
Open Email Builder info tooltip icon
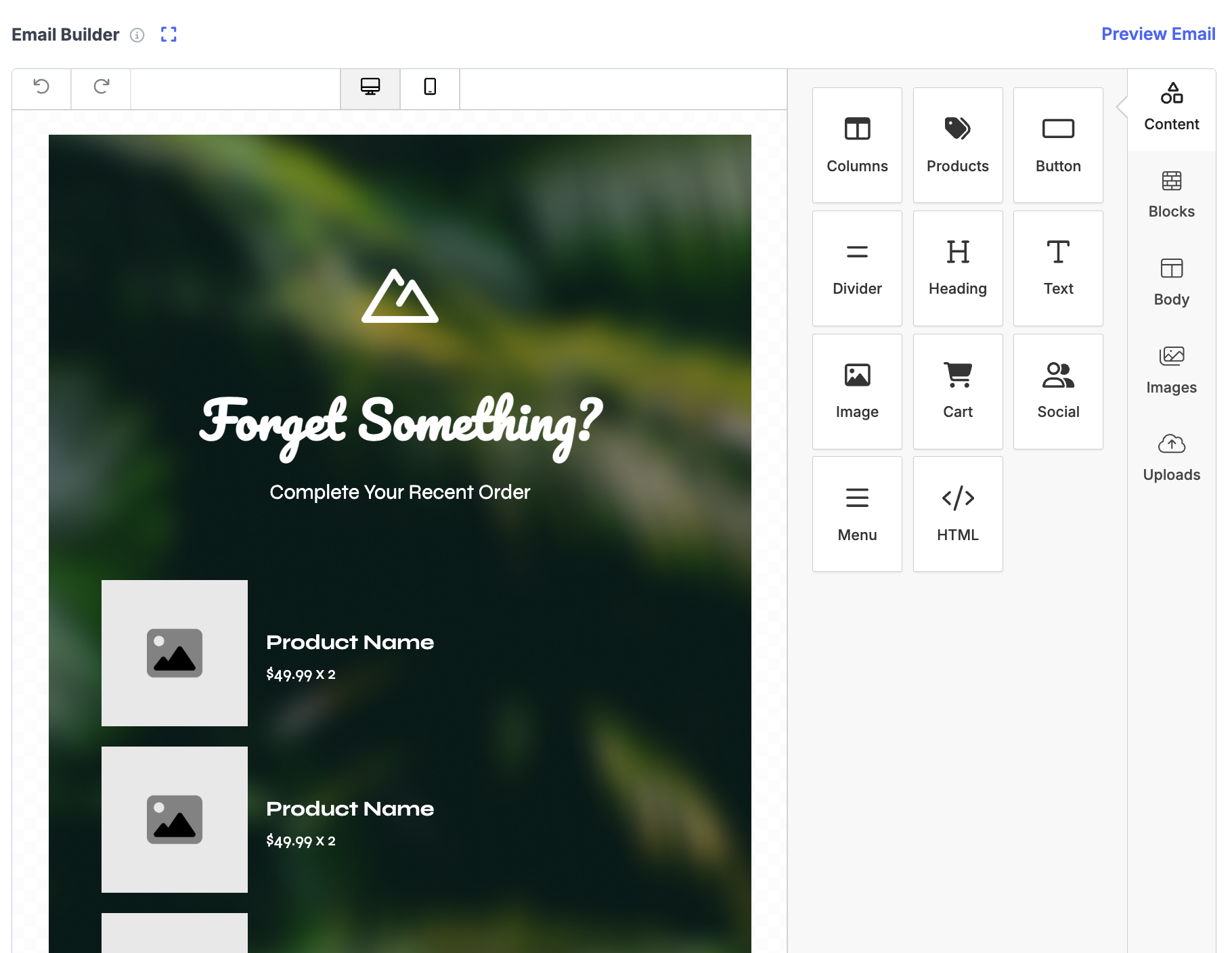point(137,35)
